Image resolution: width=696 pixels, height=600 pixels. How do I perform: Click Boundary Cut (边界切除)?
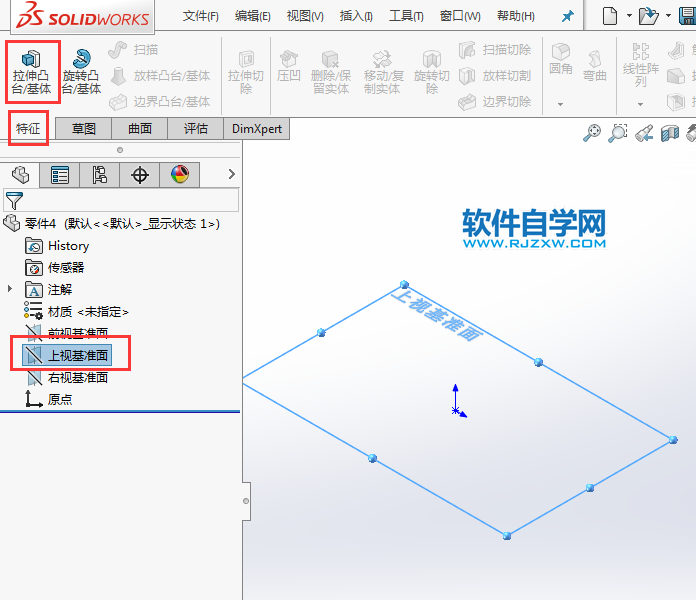pyautogui.click(x=495, y=102)
